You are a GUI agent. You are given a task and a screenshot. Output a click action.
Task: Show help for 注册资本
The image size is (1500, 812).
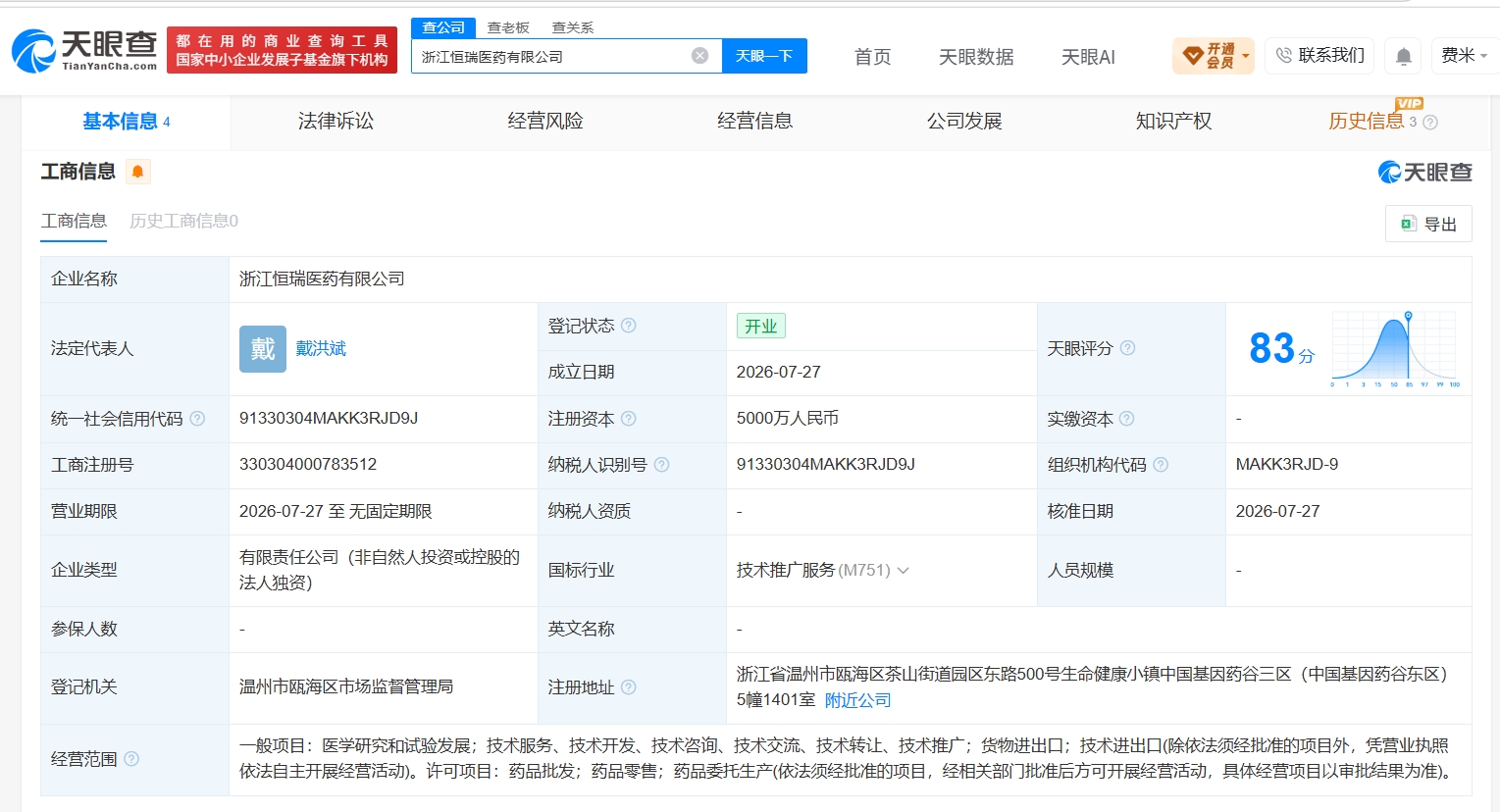pos(629,419)
